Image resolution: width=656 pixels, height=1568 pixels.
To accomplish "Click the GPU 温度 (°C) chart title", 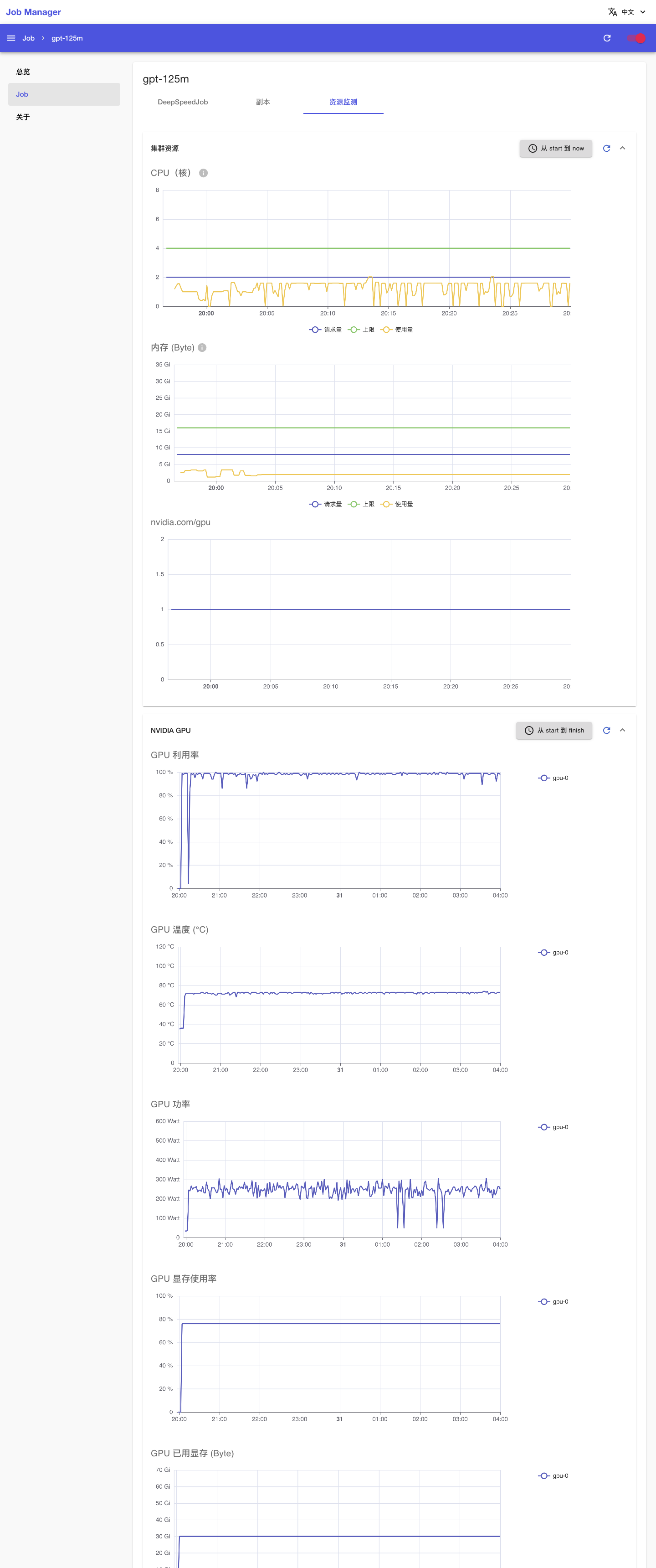I will coord(179,929).
